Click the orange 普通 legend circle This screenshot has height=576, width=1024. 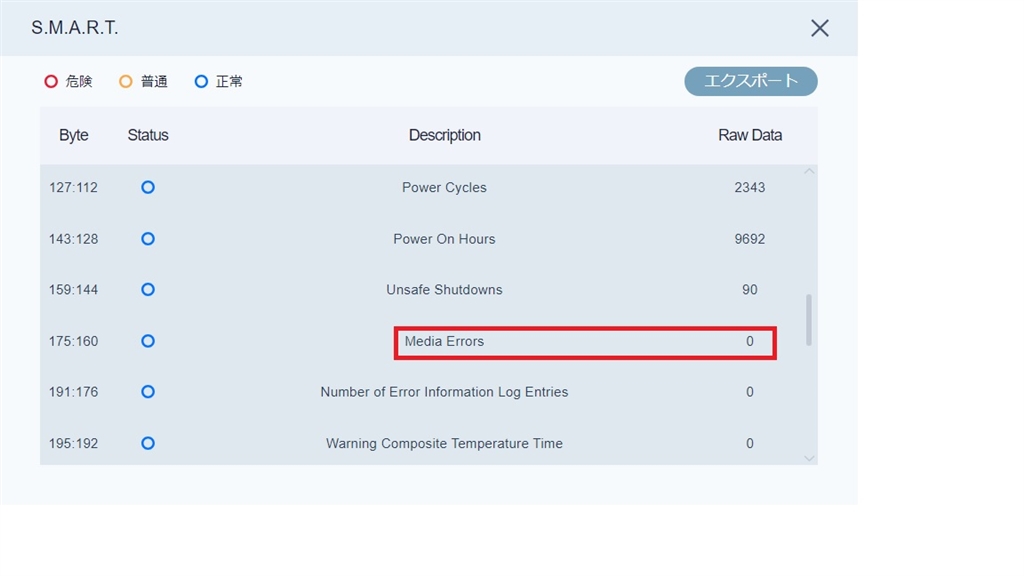(126, 82)
